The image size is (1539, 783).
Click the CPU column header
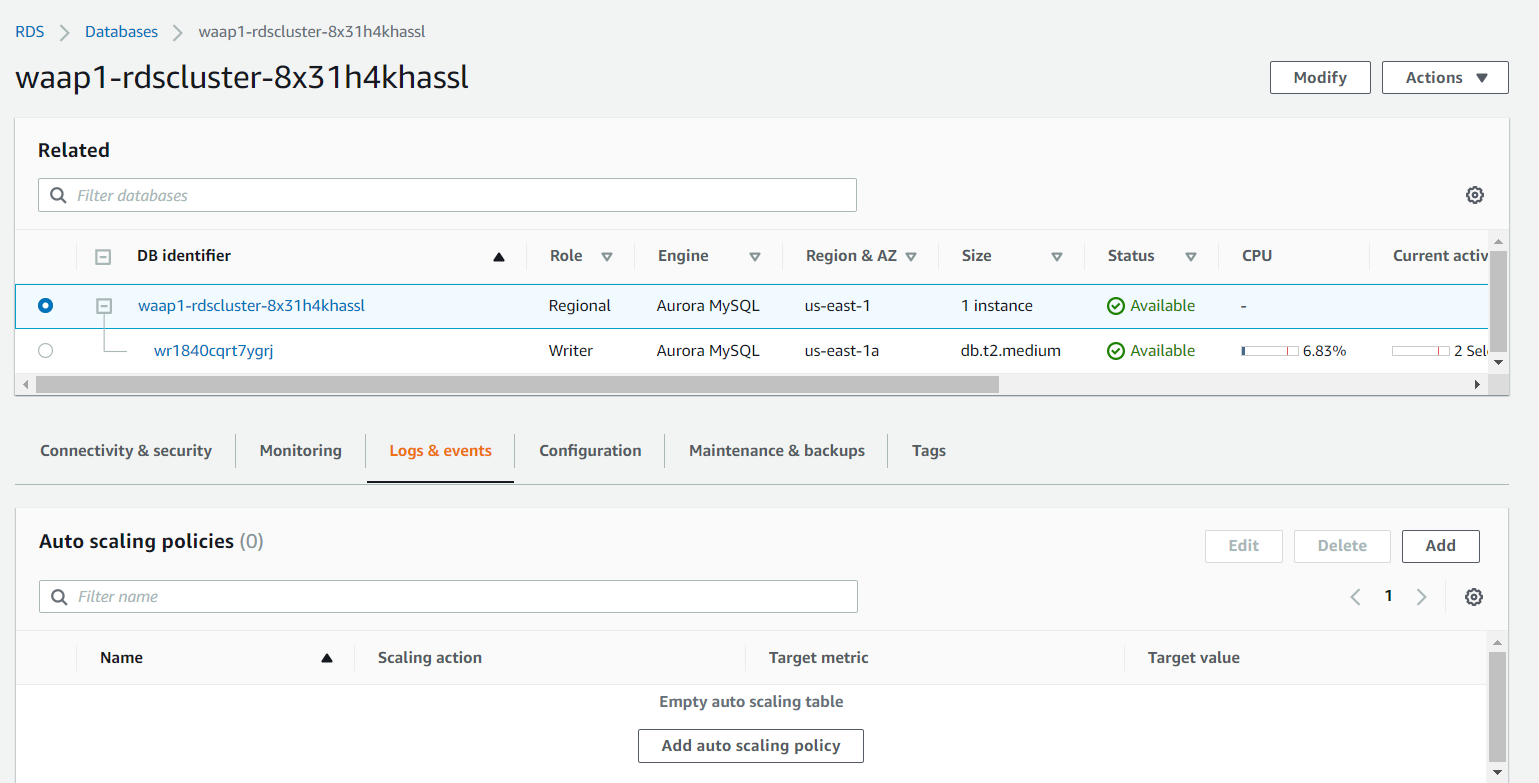point(1257,256)
